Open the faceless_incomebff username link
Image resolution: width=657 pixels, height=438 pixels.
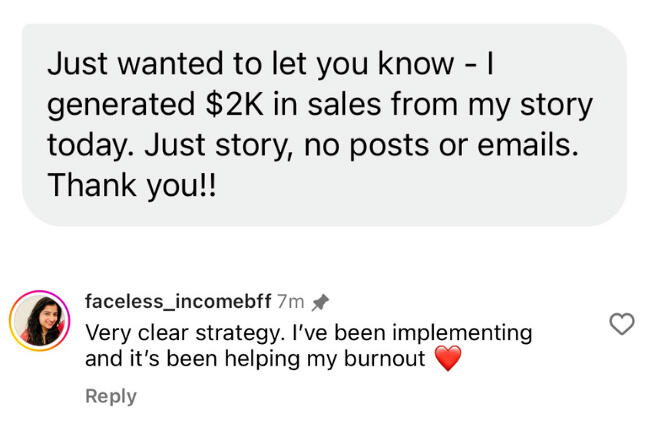pos(178,301)
